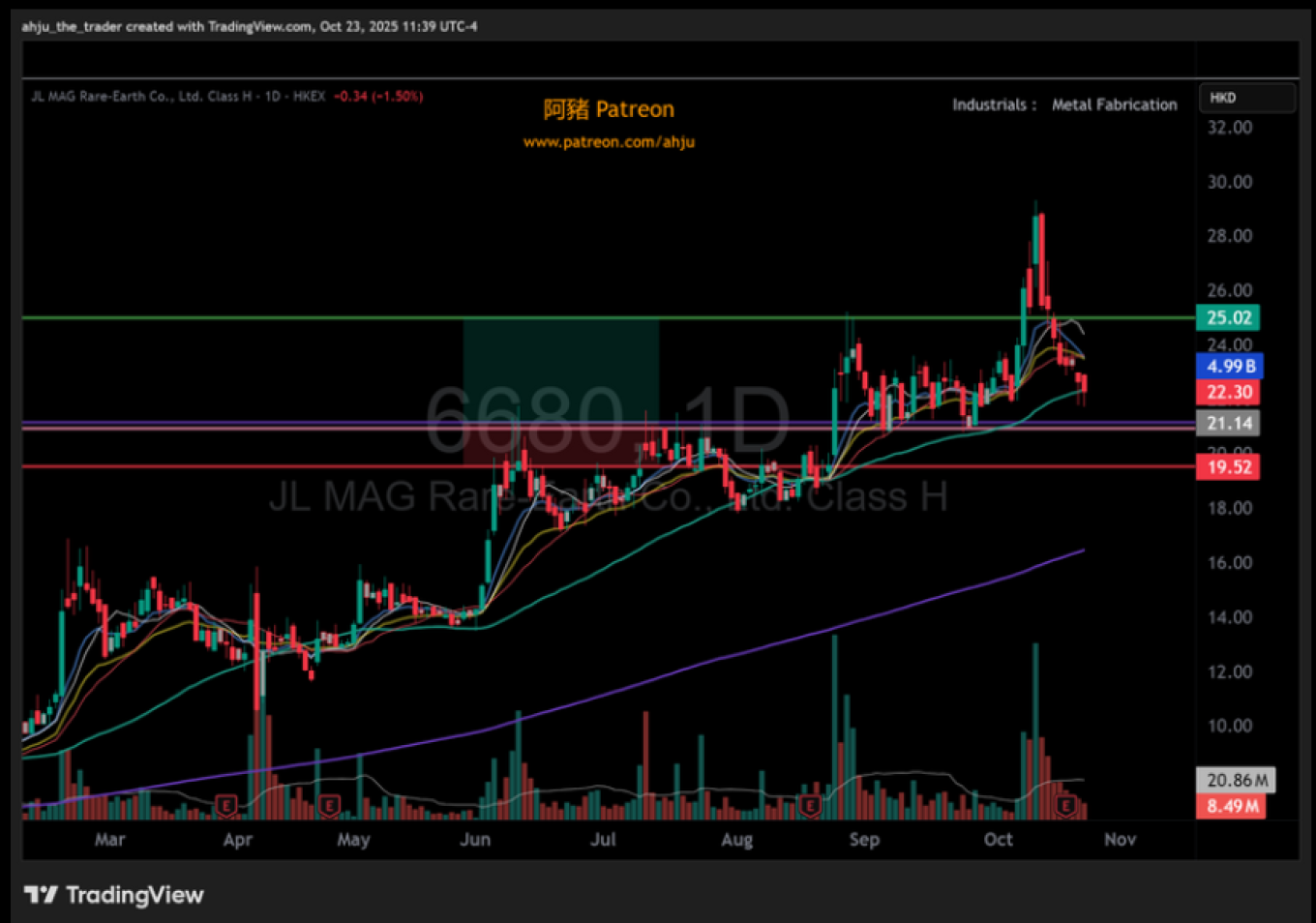This screenshot has width=1316, height=923.
Task: Select the green 25.02 price label
Action: click(1229, 317)
